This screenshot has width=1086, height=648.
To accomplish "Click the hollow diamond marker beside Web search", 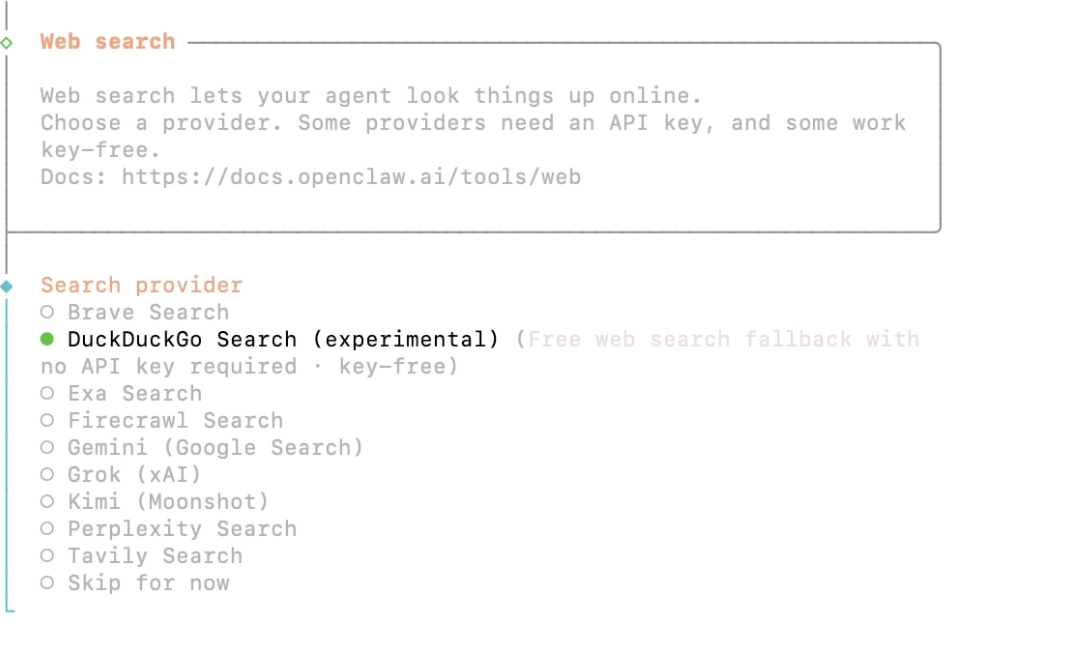I will (x=8, y=41).
